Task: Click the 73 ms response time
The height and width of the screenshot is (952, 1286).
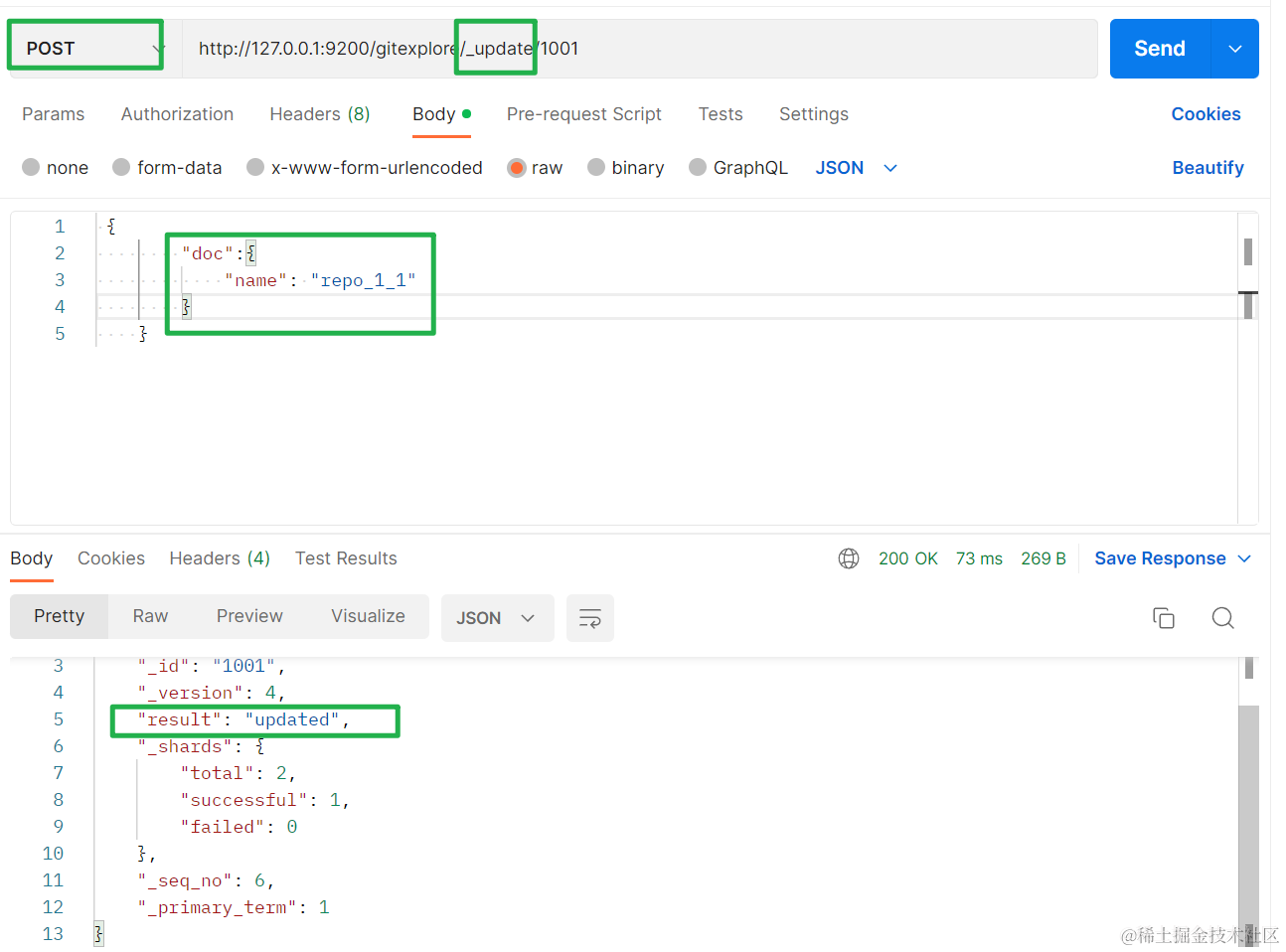Action: click(x=979, y=558)
